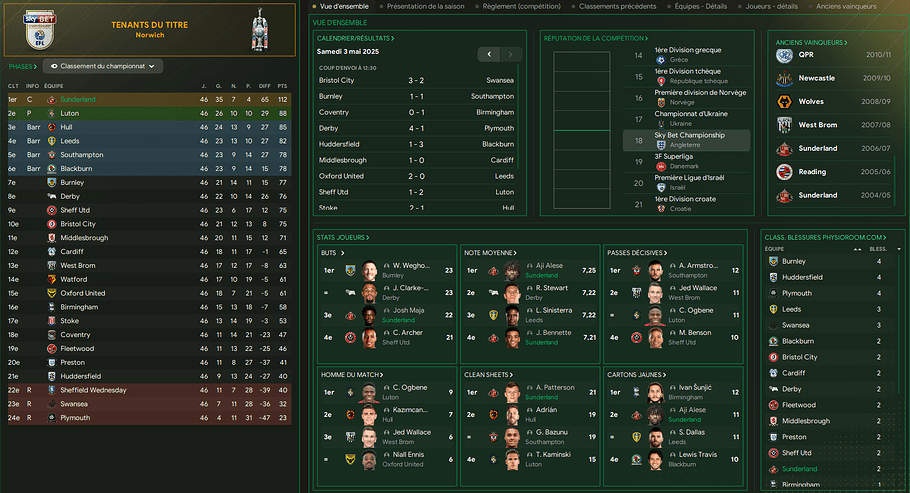Screen dimensions: 910x493
Task: Click W. Weghorst's player portrait in Buts
Action: pos(369,271)
